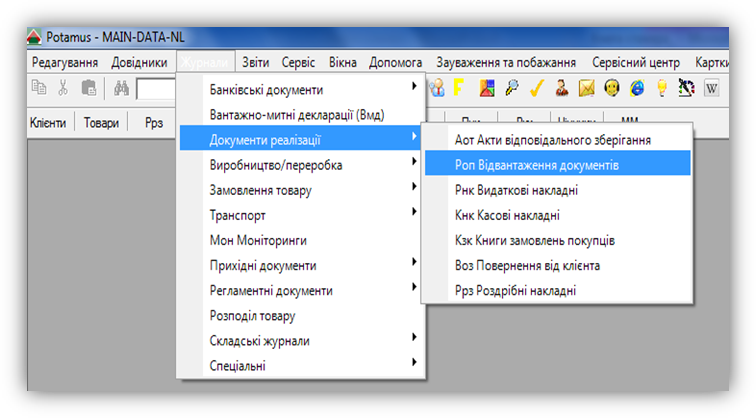The height and width of the screenshot is (418, 756).
Task: Click the envelope mail icon
Action: [x=586, y=88]
